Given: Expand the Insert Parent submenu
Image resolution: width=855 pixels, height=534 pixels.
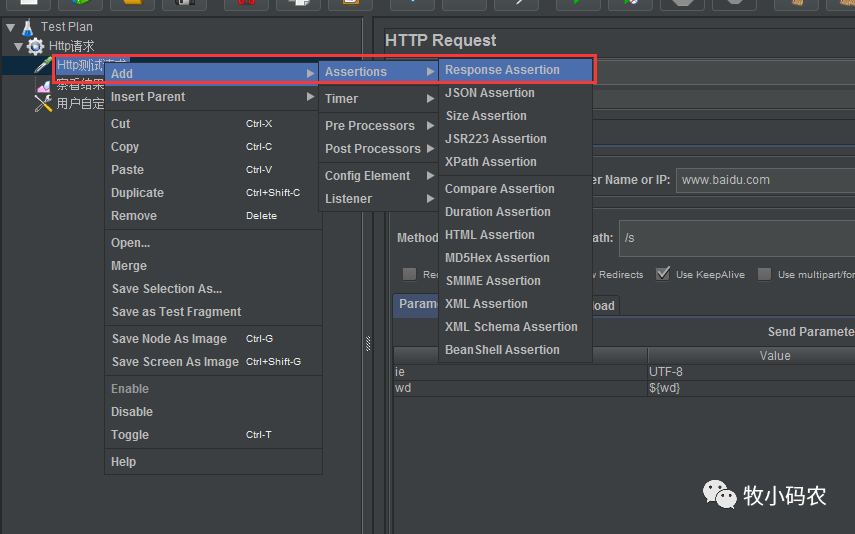Looking at the screenshot, I should 310,97.
